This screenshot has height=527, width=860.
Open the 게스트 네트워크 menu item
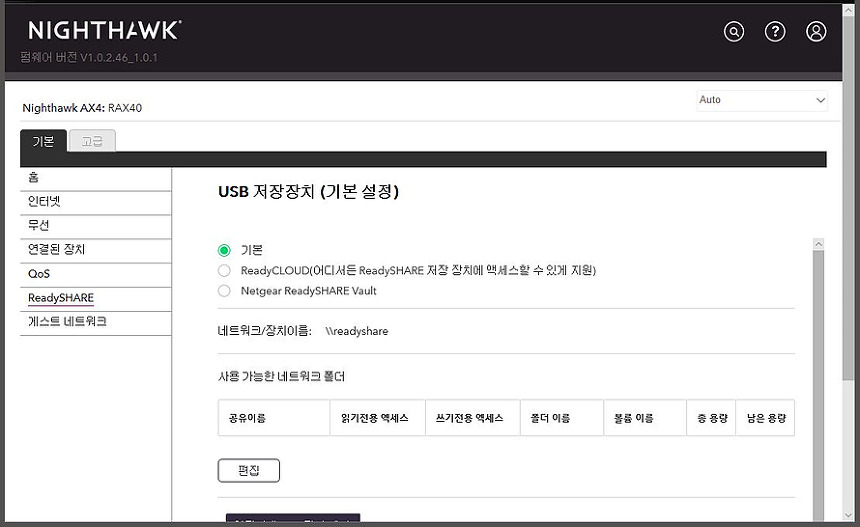coord(95,321)
